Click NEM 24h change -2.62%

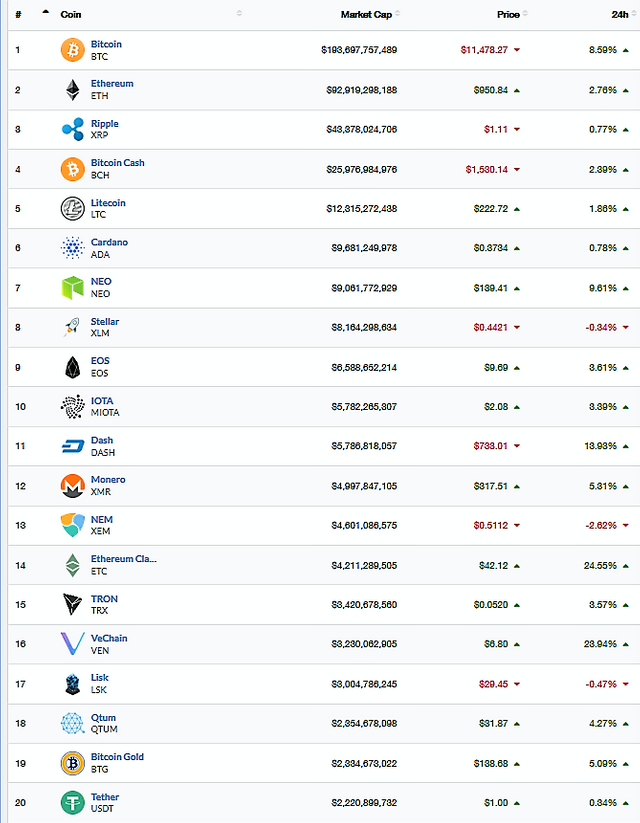[601, 525]
